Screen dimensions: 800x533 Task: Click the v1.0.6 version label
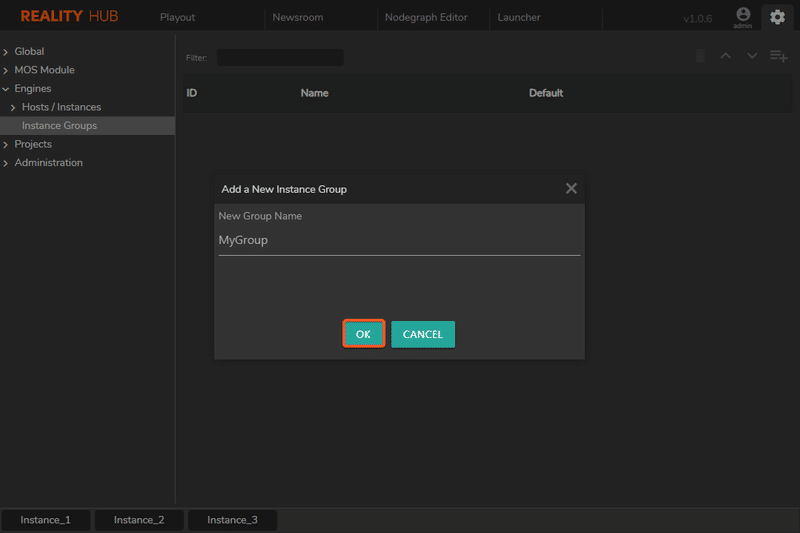697,19
